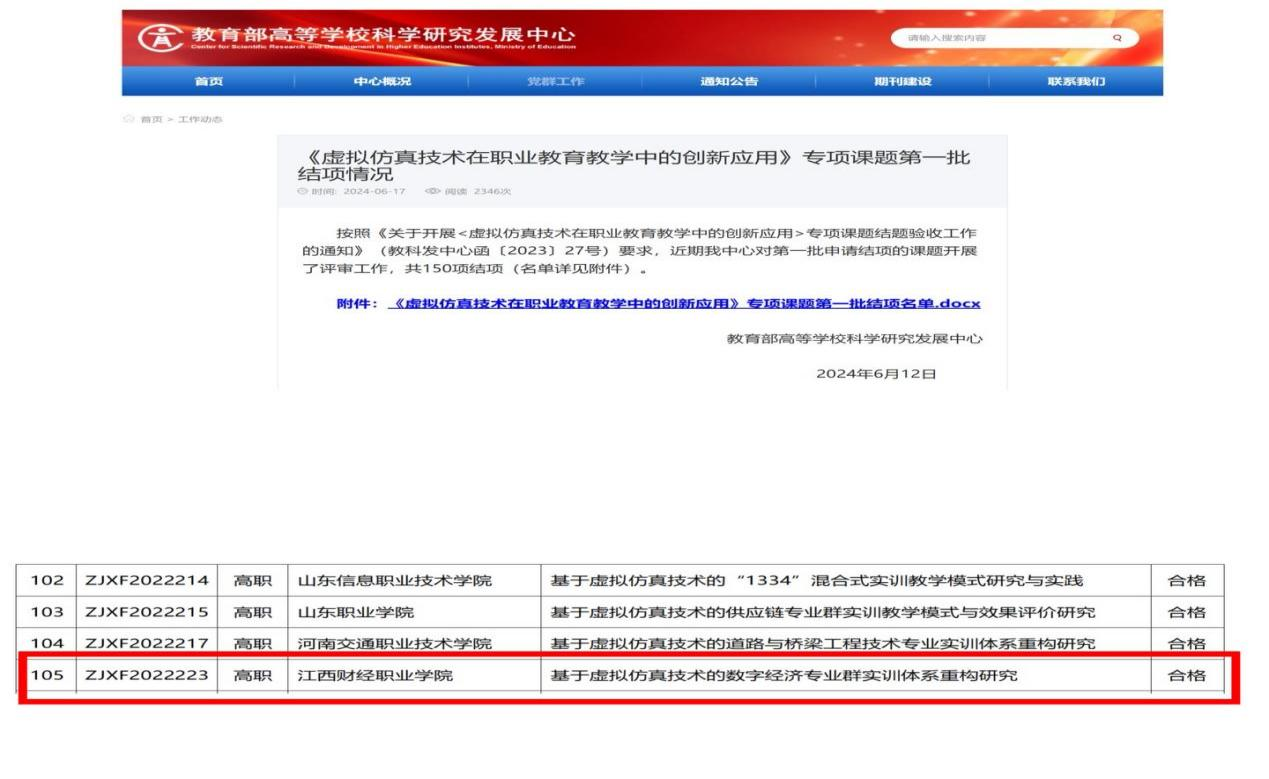Download the 第一批结项名单.docx attachment

684,304
